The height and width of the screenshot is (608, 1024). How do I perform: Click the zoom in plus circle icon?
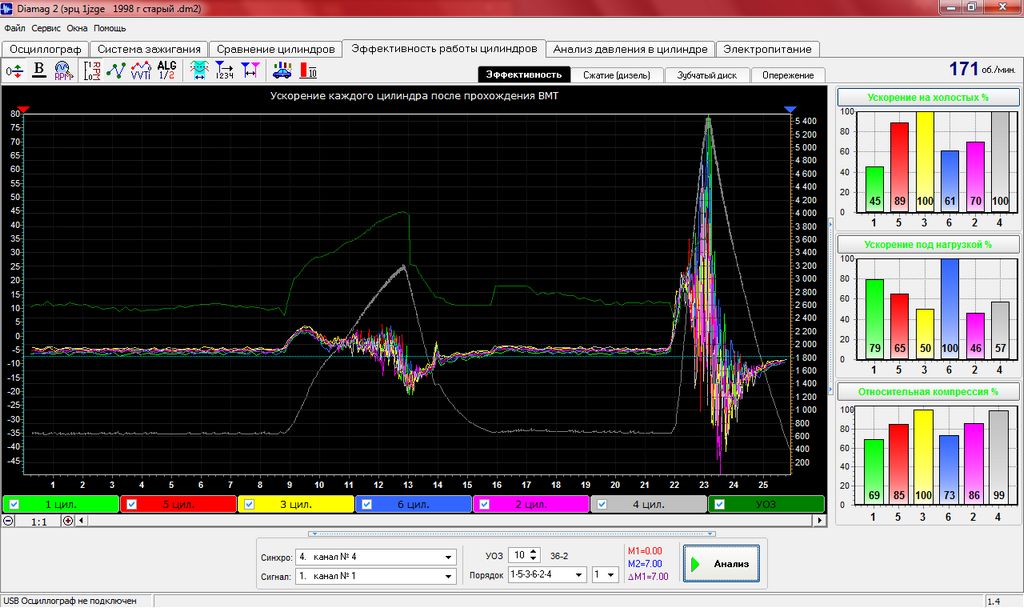(x=67, y=521)
